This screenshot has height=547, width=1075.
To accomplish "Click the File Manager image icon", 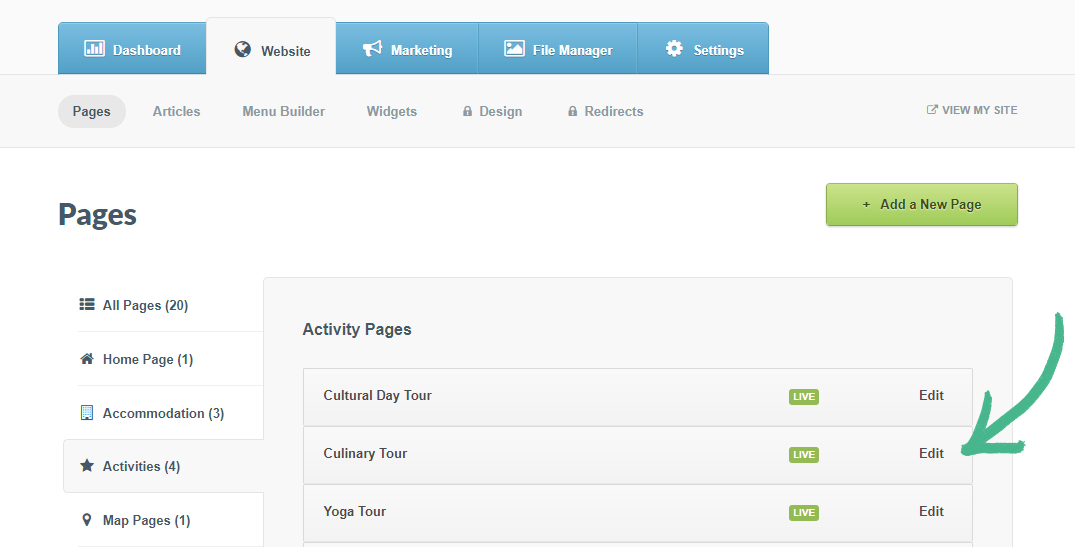I will 514,49.
